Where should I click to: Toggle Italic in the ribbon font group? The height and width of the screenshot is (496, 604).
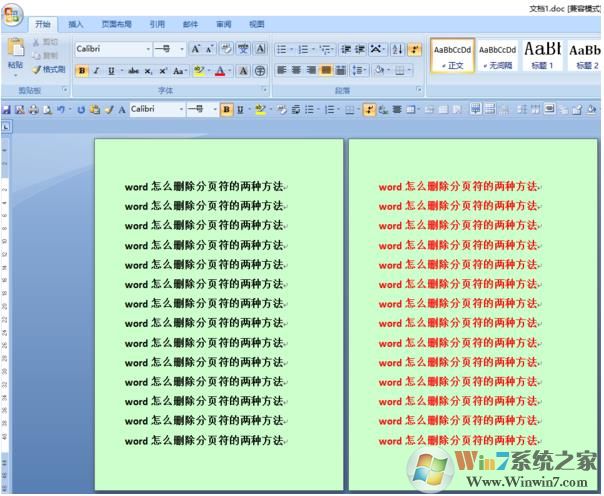[96, 71]
